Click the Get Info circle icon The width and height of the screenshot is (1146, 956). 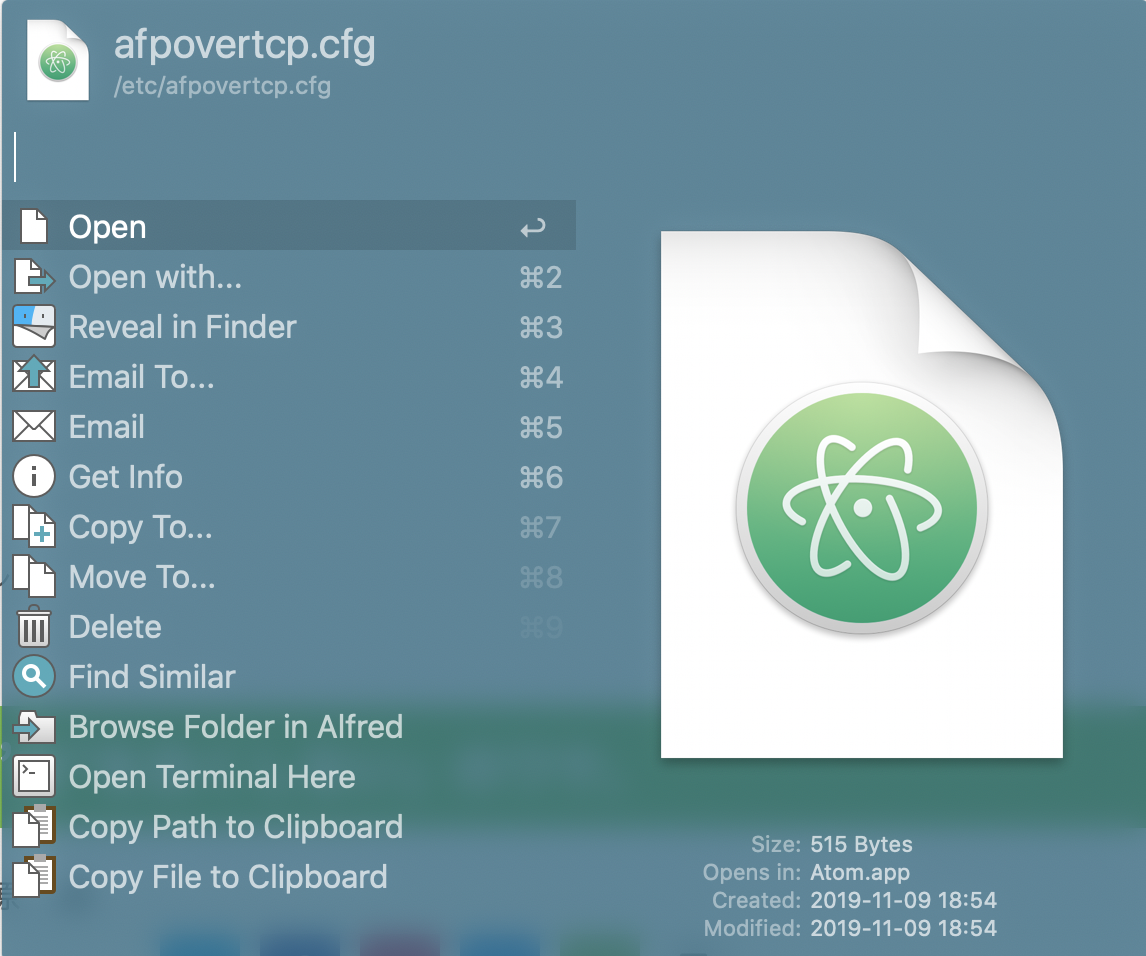coord(34,477)
